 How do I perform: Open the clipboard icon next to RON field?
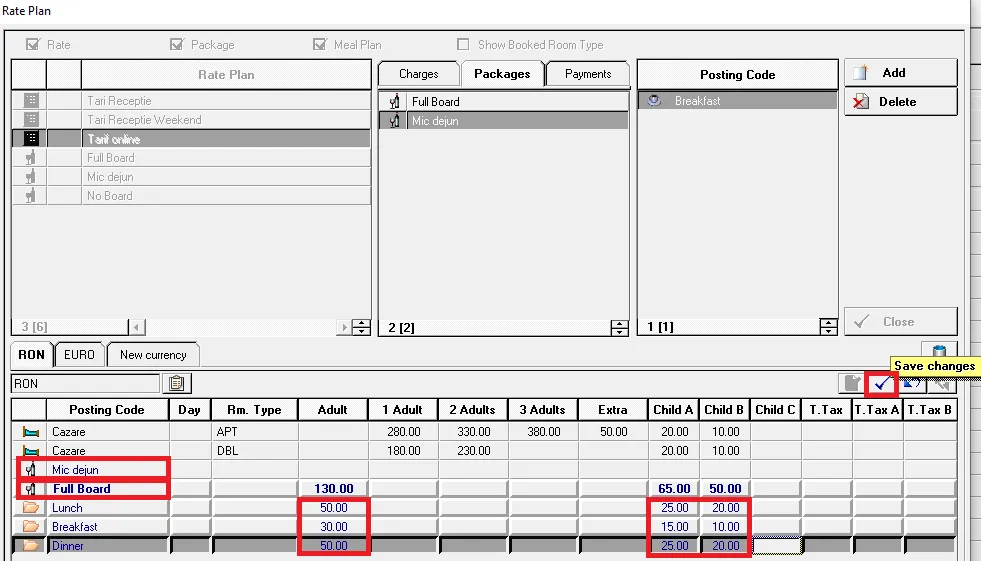[x=176, y=383]
